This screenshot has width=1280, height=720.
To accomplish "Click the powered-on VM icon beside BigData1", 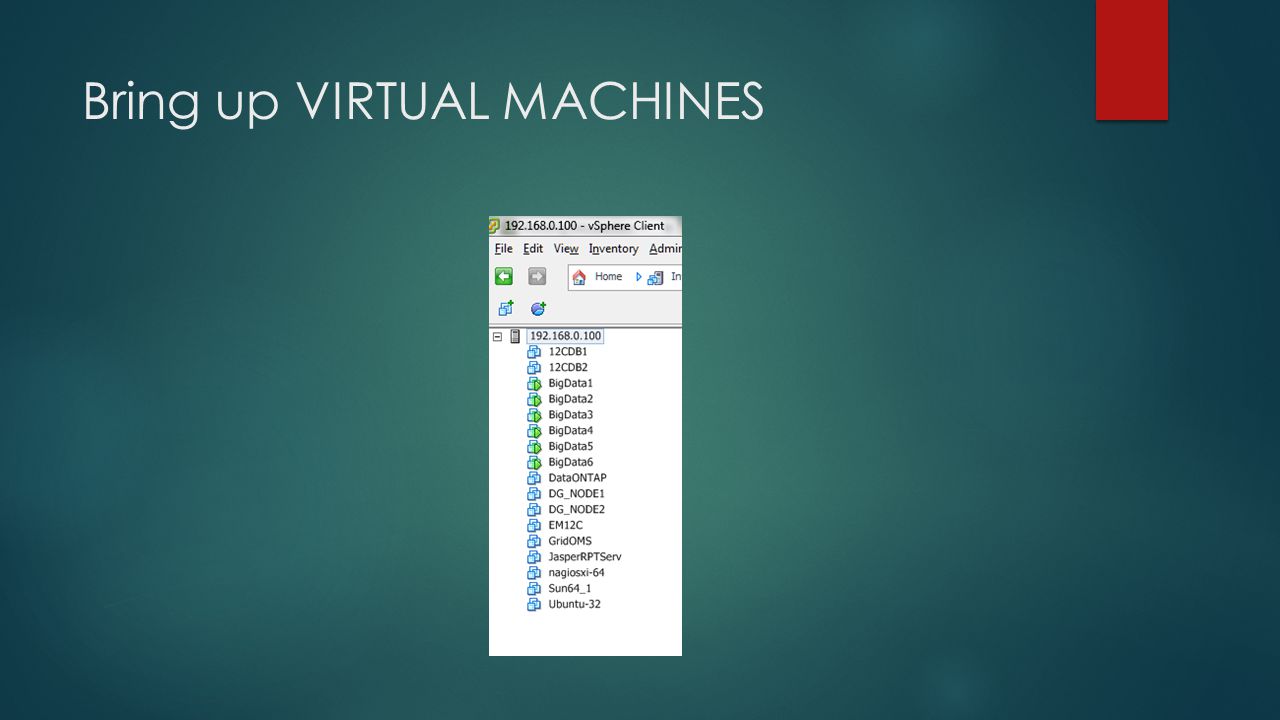I will (x=534, y=384).
